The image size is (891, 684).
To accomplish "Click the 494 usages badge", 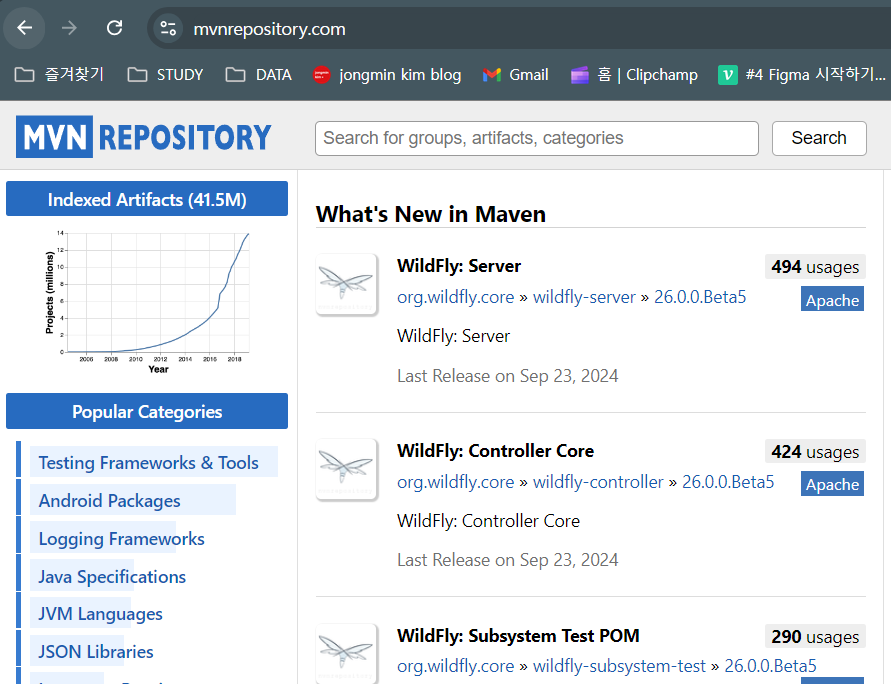I will click(815, 266).
